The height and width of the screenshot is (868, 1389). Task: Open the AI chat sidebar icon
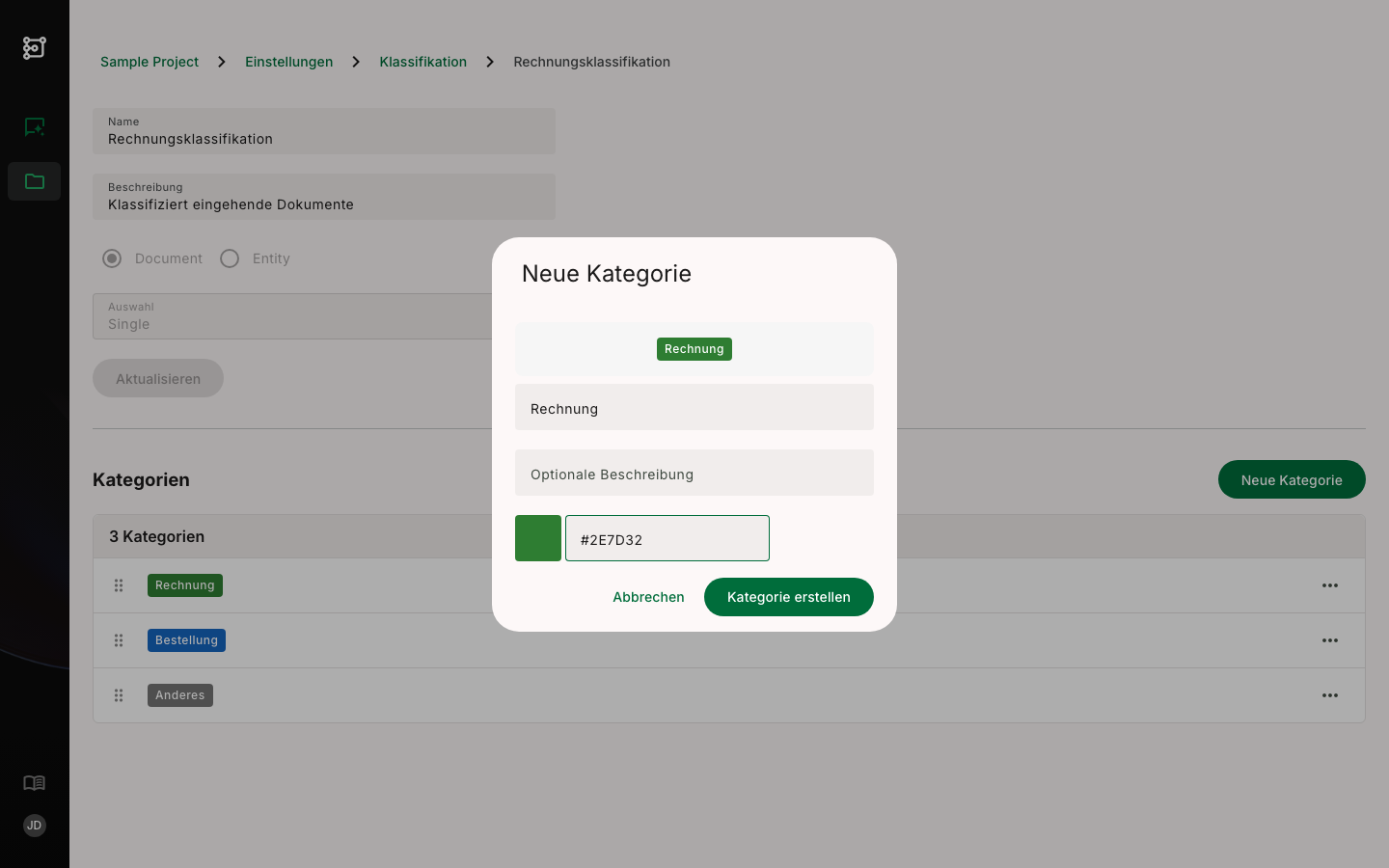(35, 126)
